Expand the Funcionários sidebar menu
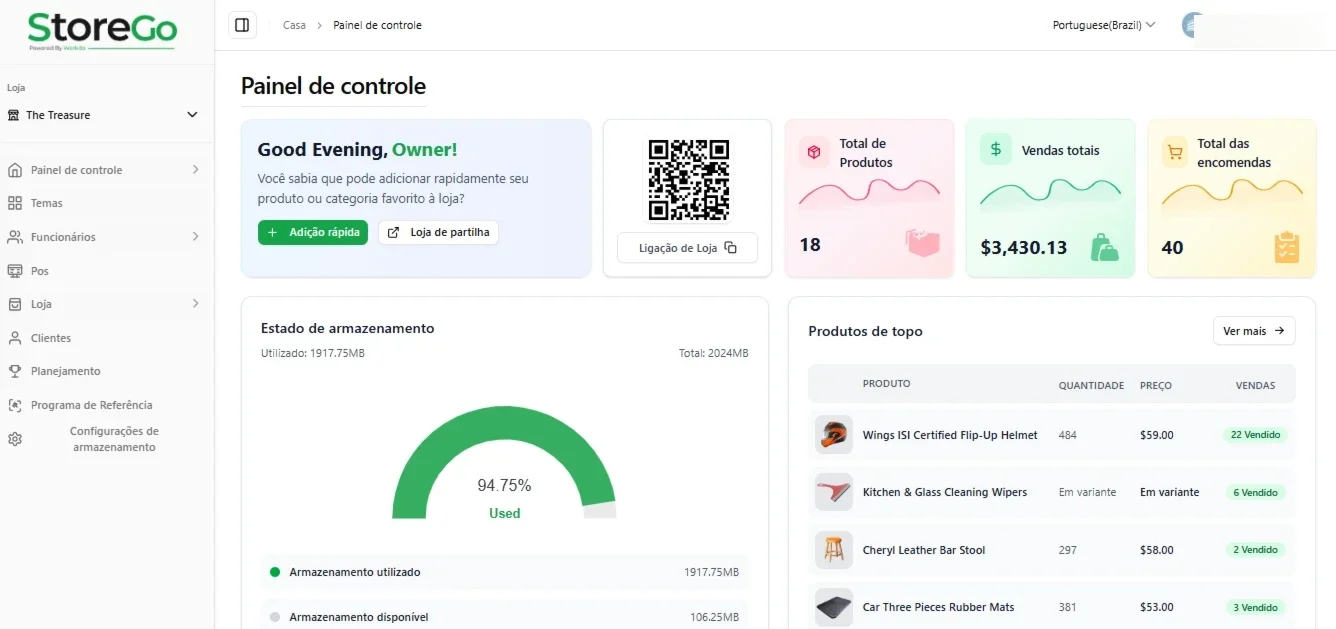1336x629 pixels. [195, 237]
